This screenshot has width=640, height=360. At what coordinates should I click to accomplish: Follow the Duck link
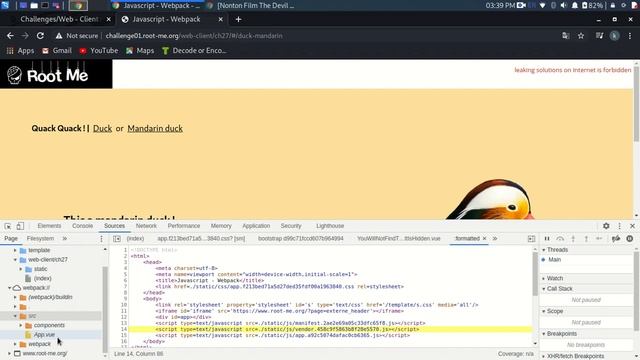[102, 129]
